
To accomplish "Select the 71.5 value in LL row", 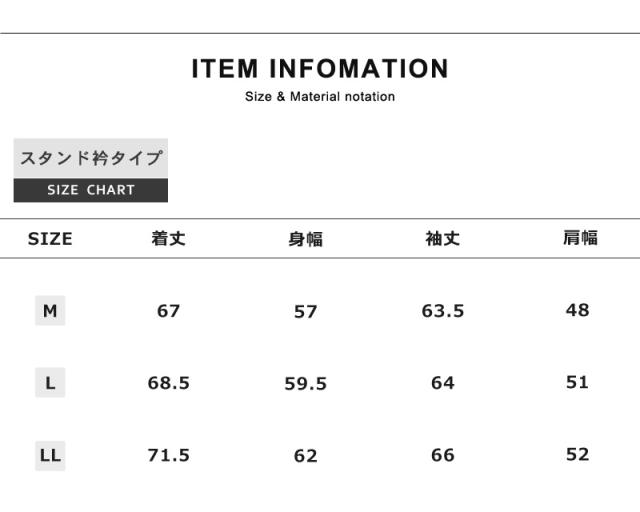I will (168, 456).
